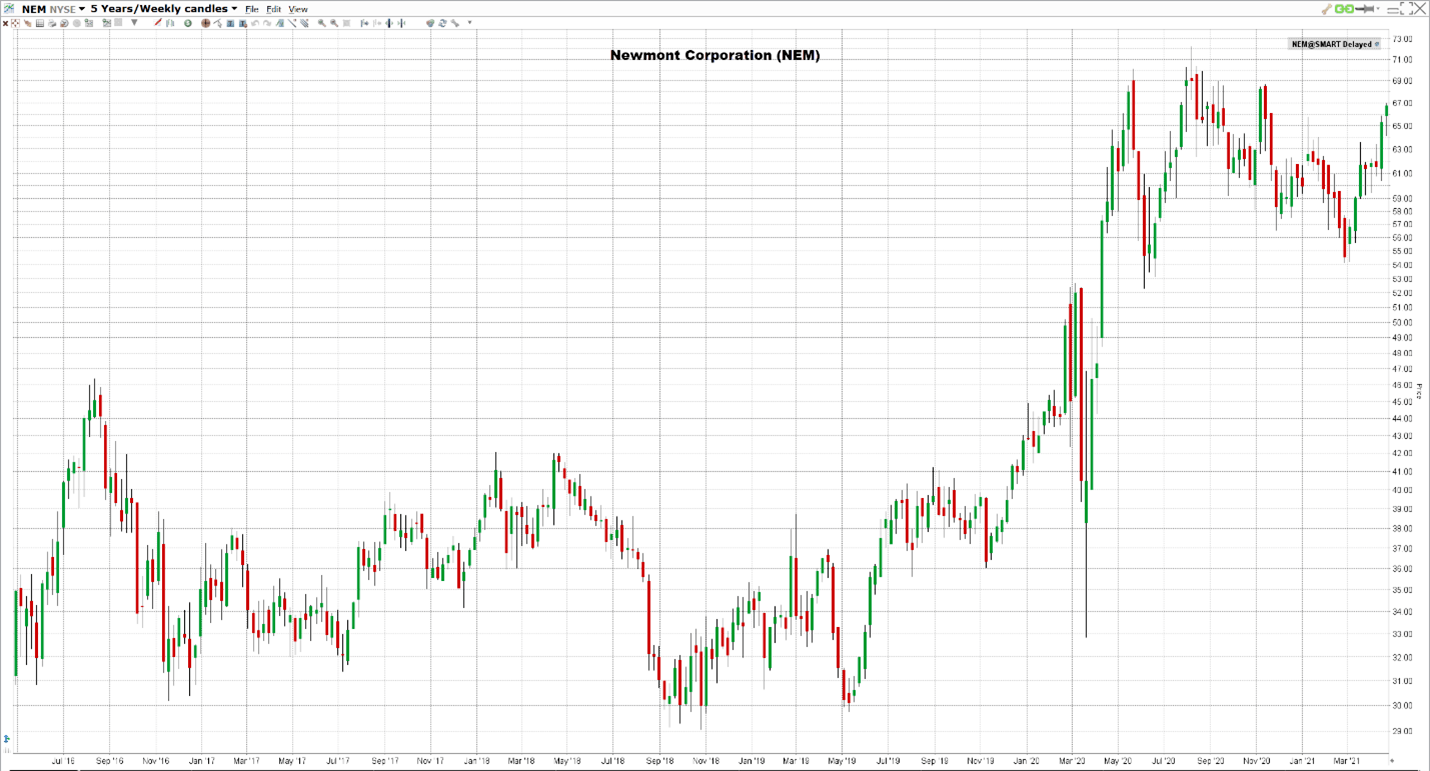Open the File menu

click(x=252, y=9)
